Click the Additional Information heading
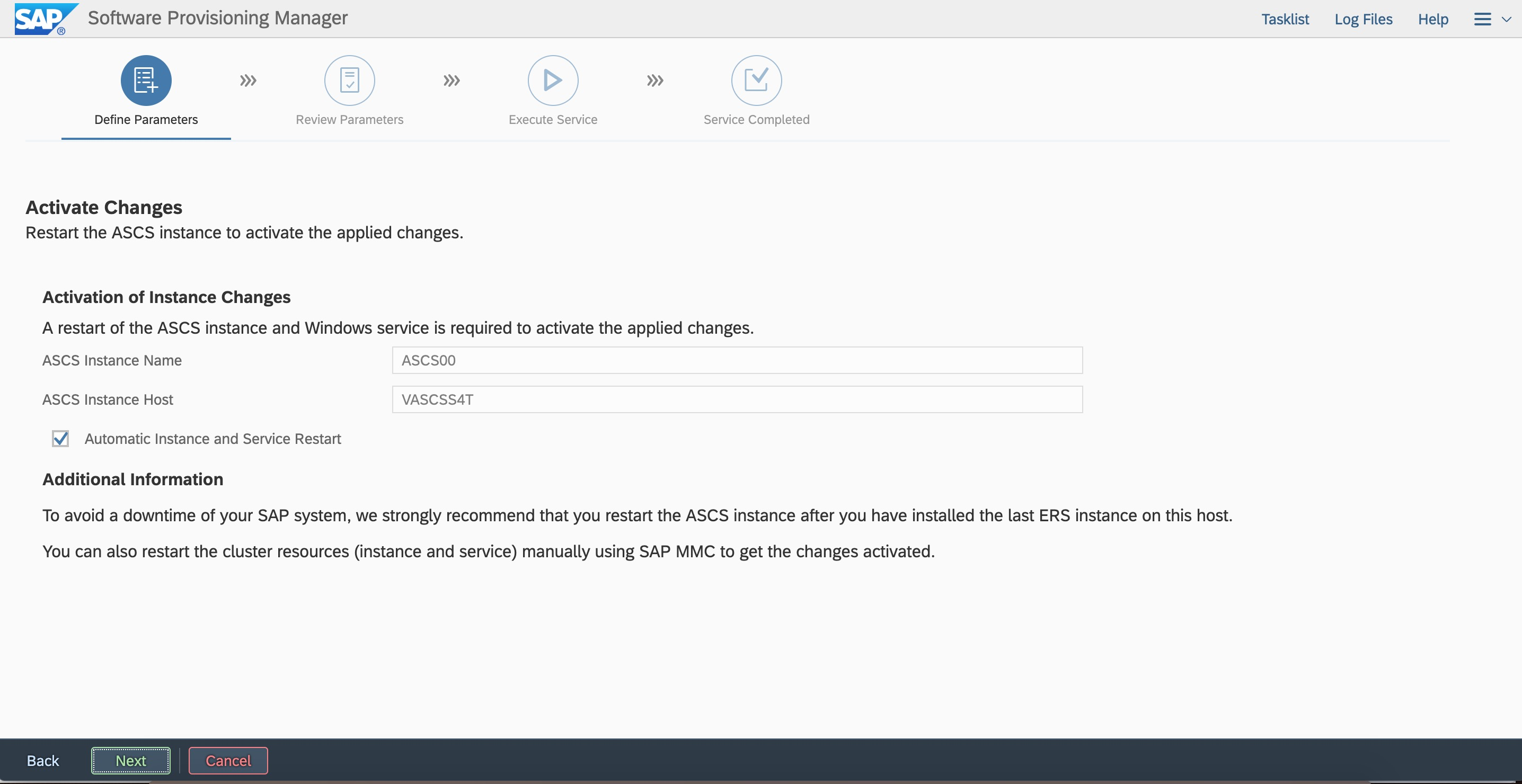The width and height of the screenshot is (1522, 784). (133, 479)
